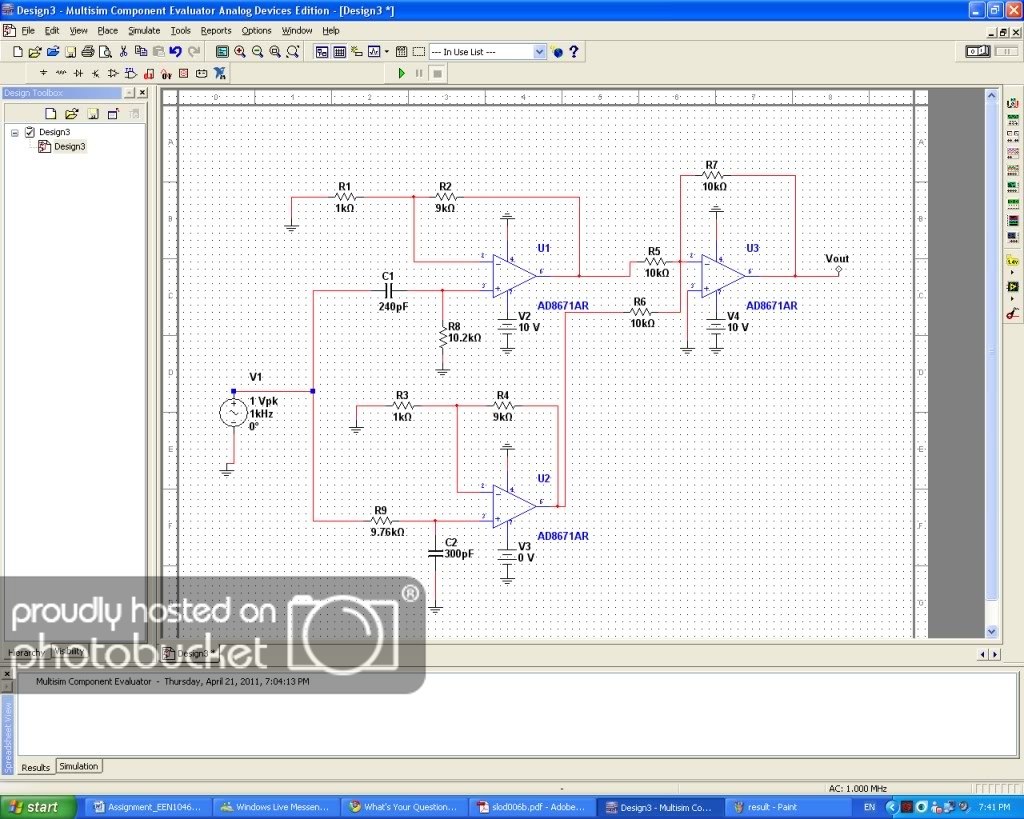Place an analog op-amp component

(x=113, y=73)
